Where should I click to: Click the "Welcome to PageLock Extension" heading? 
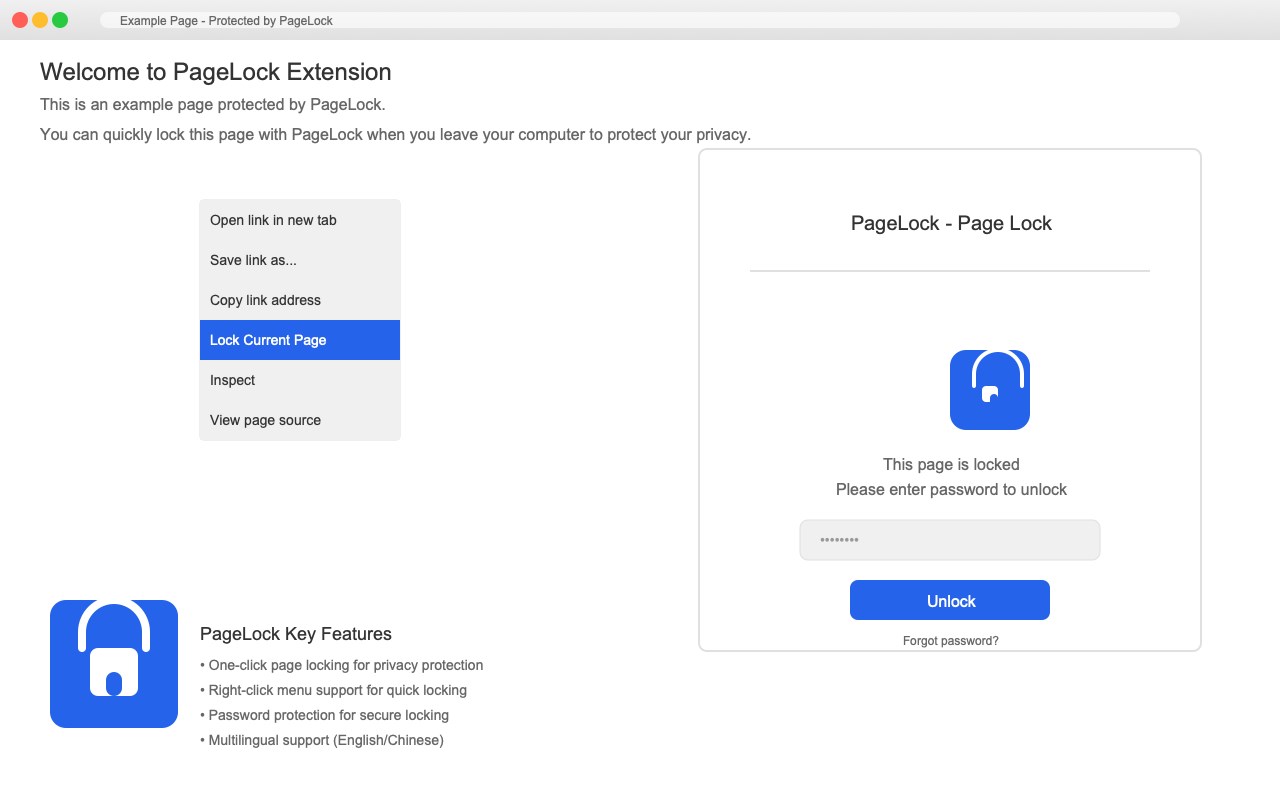tap(216, 72)
